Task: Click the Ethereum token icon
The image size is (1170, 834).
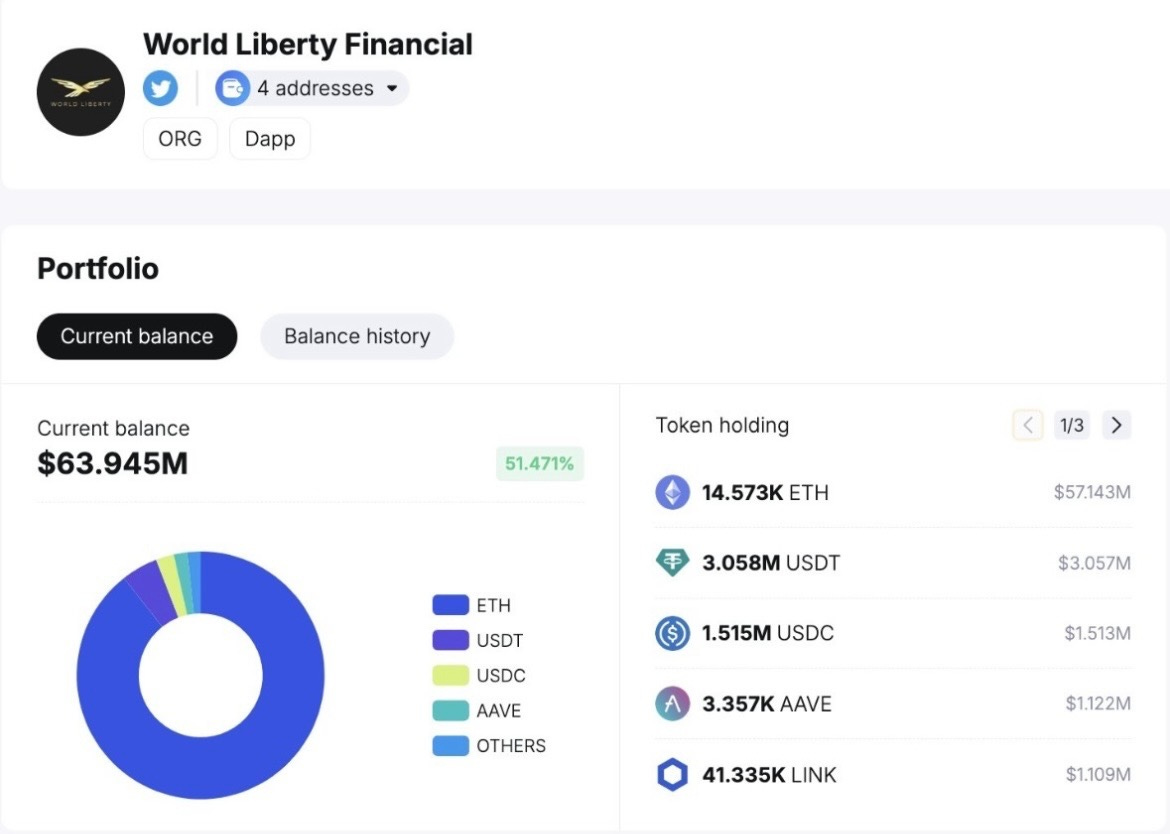Action: (672, 492)
